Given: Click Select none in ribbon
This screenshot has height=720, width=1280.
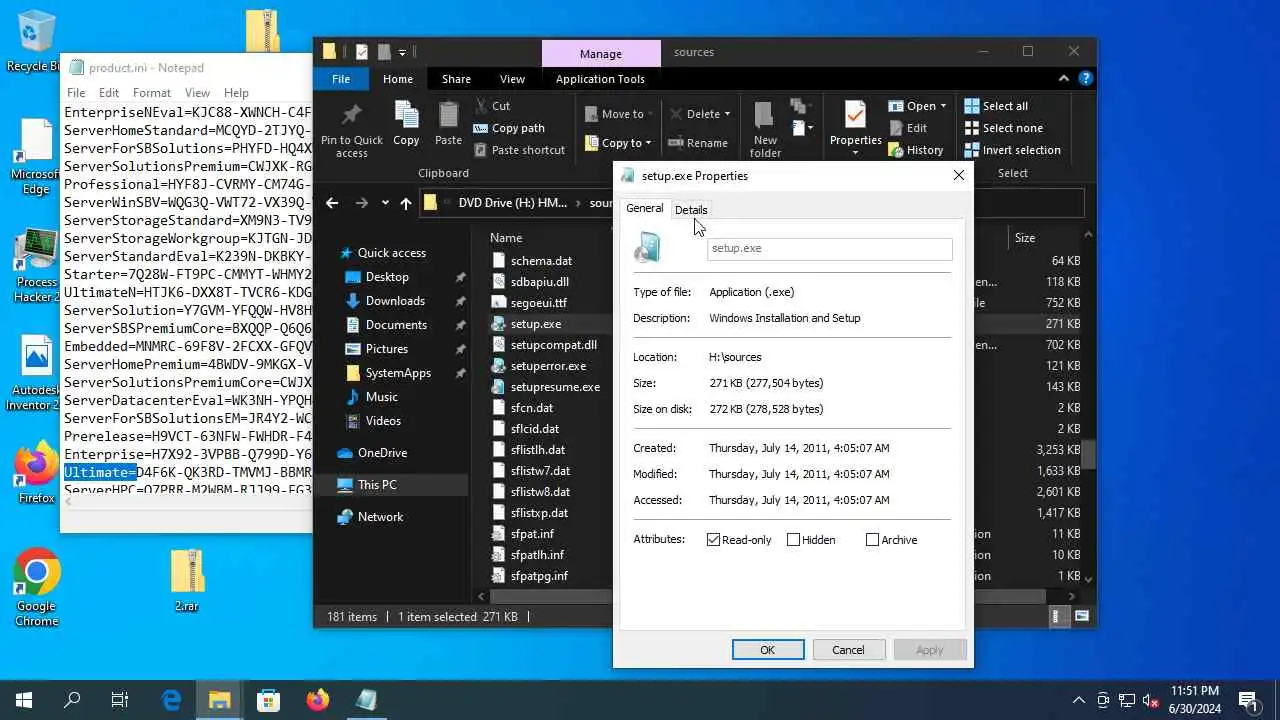Looking at the screenshot, I should [1003, 128].
